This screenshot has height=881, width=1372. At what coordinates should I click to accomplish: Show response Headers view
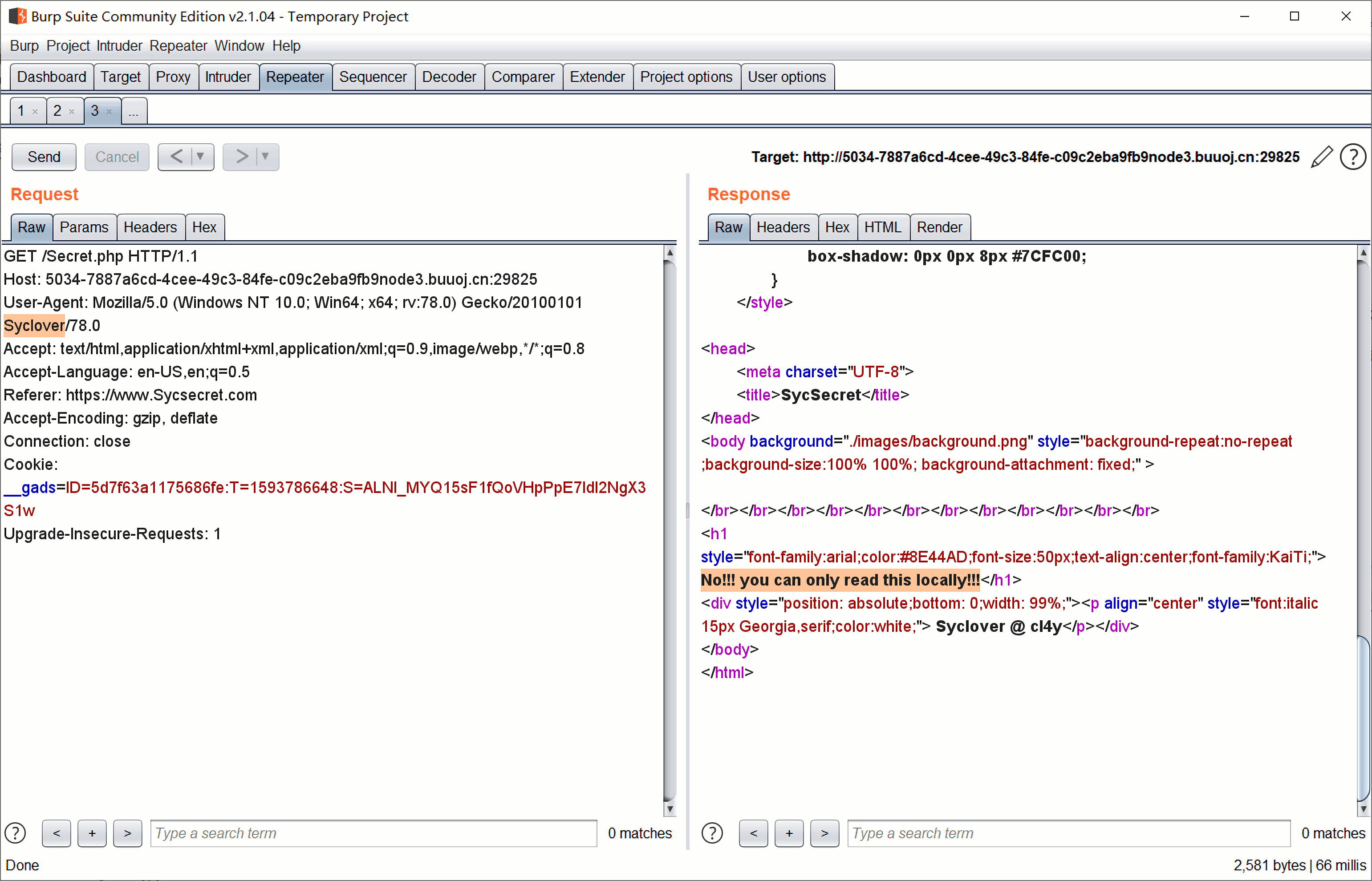point(783,227)
